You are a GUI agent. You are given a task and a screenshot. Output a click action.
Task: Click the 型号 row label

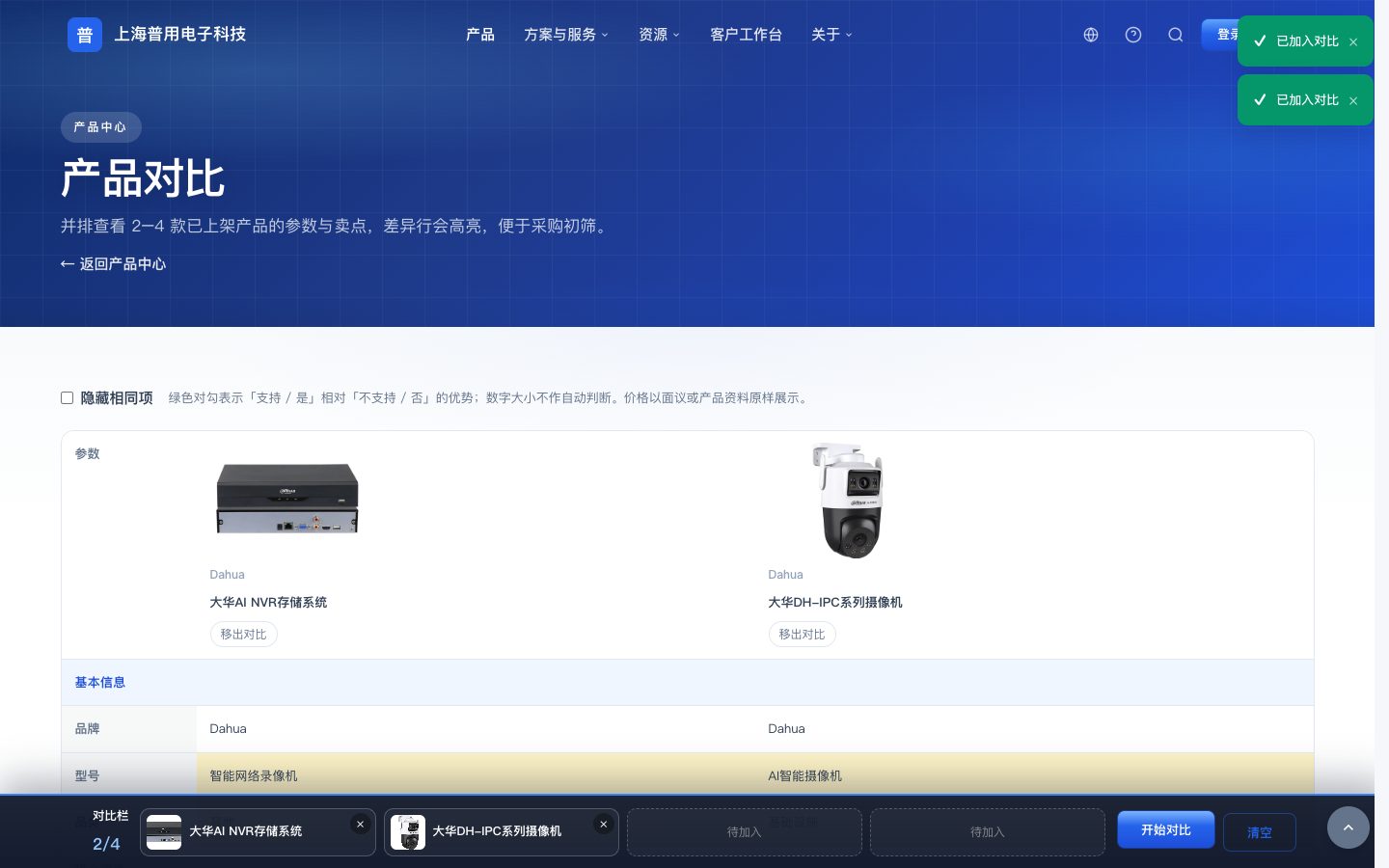point(88,775)
